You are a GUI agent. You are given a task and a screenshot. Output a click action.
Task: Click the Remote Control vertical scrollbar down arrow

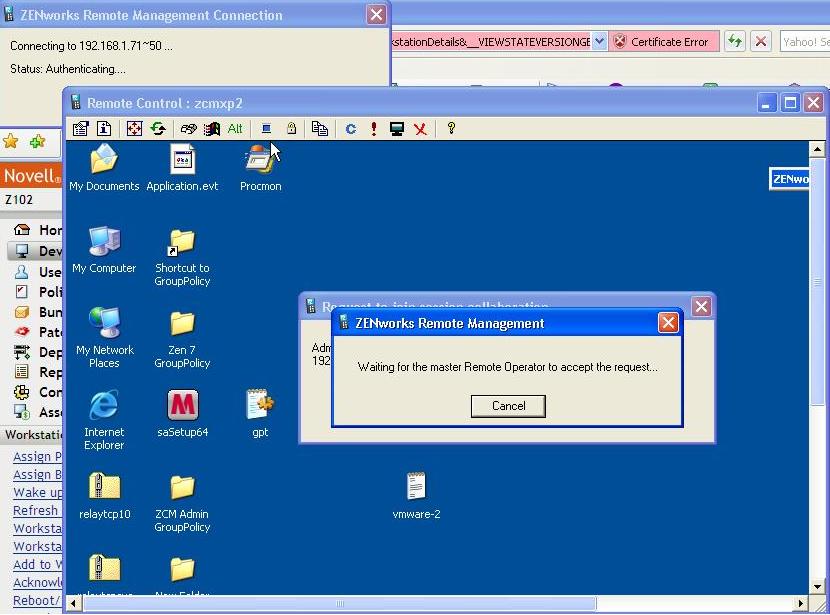click(x=817, y=586)
